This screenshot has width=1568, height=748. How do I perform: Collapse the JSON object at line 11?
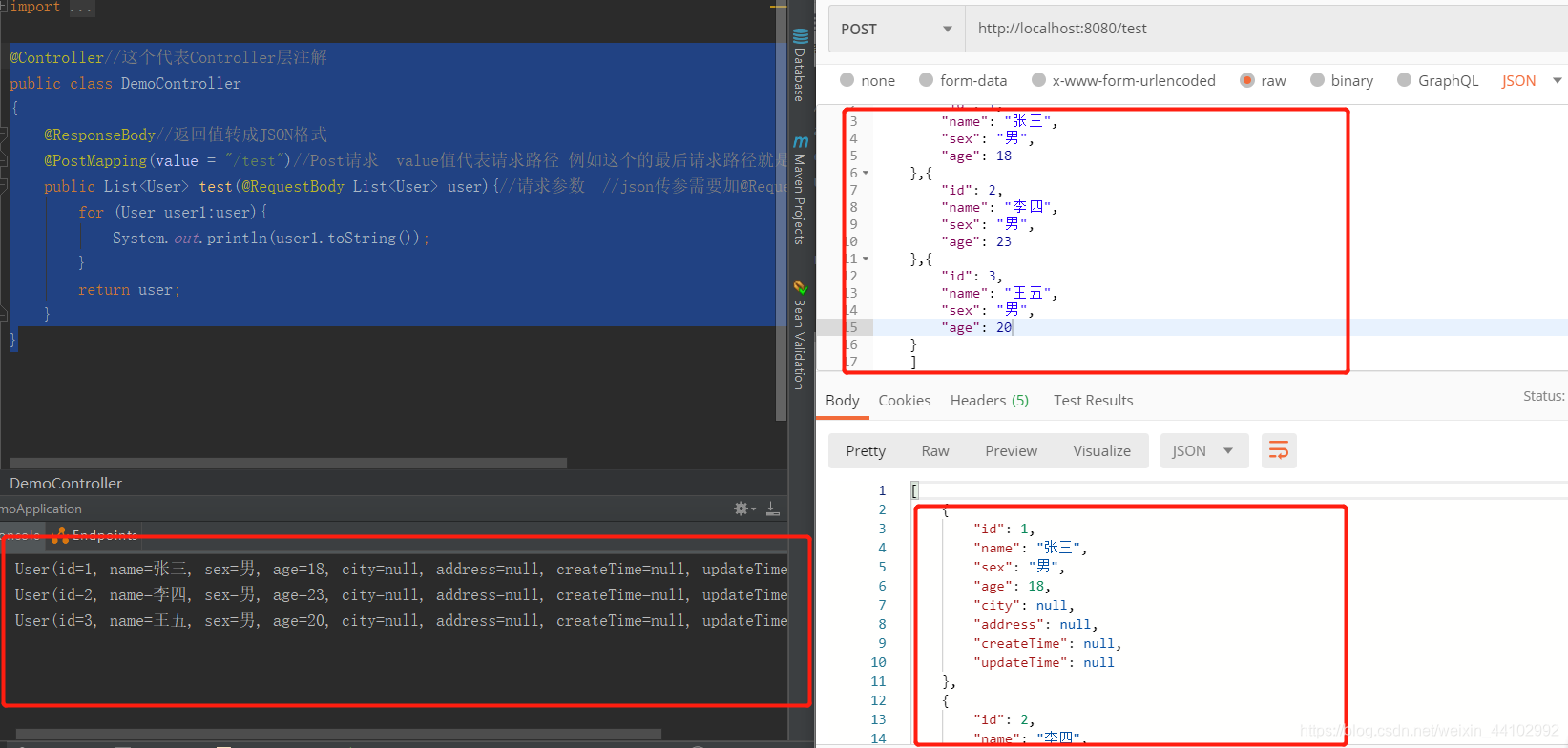866,259
